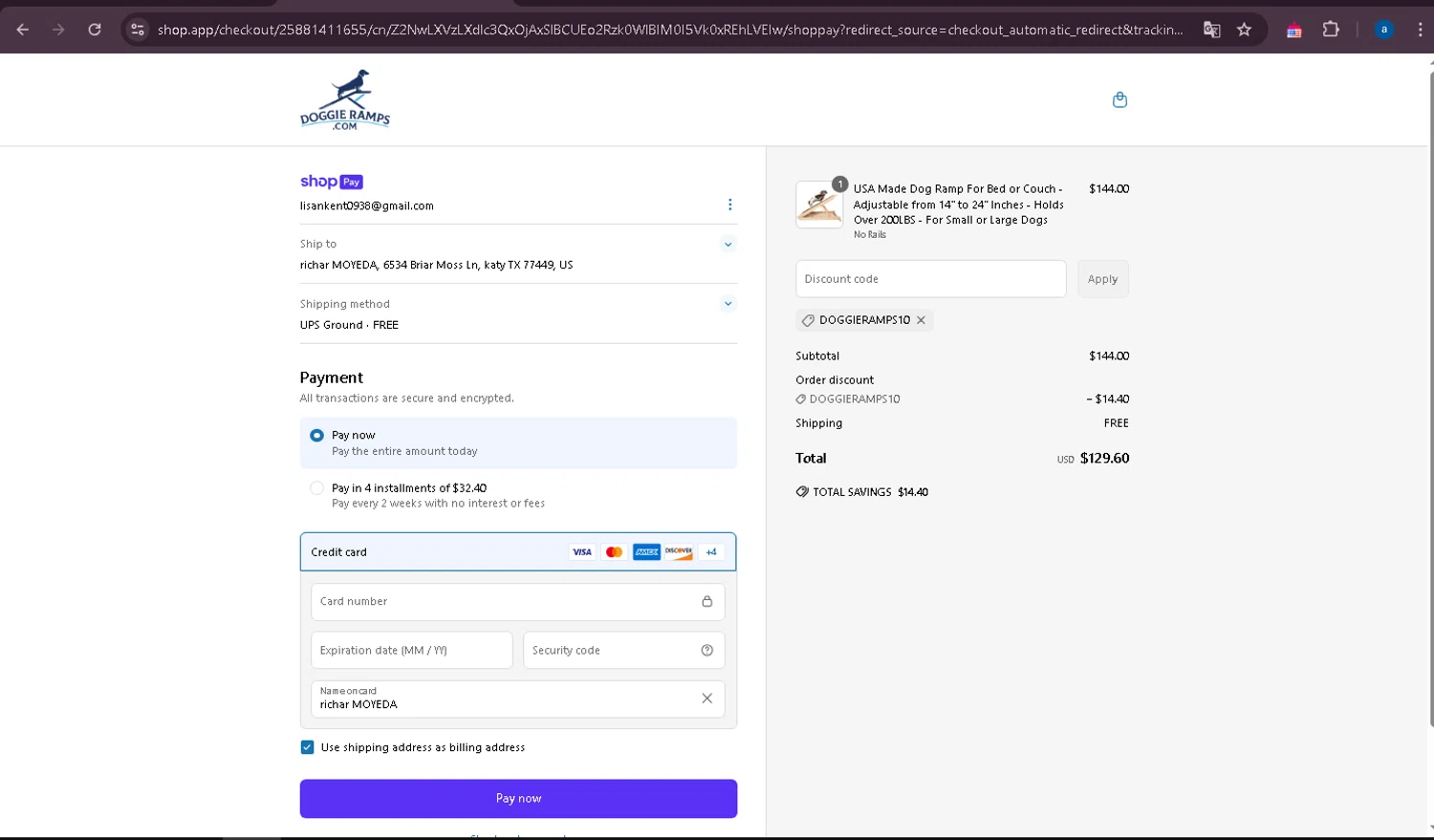Toggle Use shipping address as billing address

(x=307, y=747)
